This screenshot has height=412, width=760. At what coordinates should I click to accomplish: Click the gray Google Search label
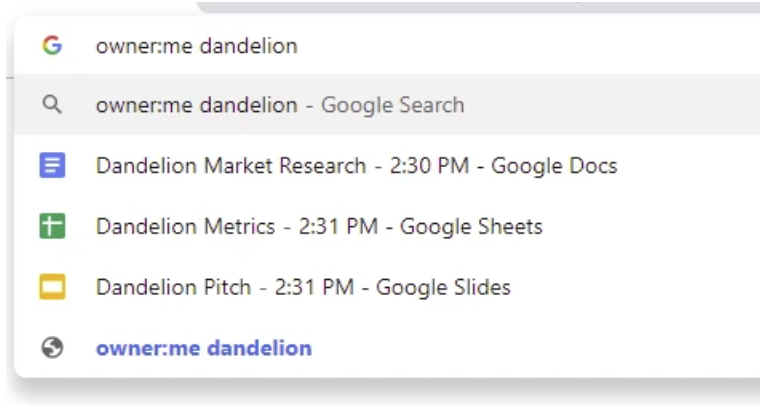pyautogui.click(x=393, y=105)
